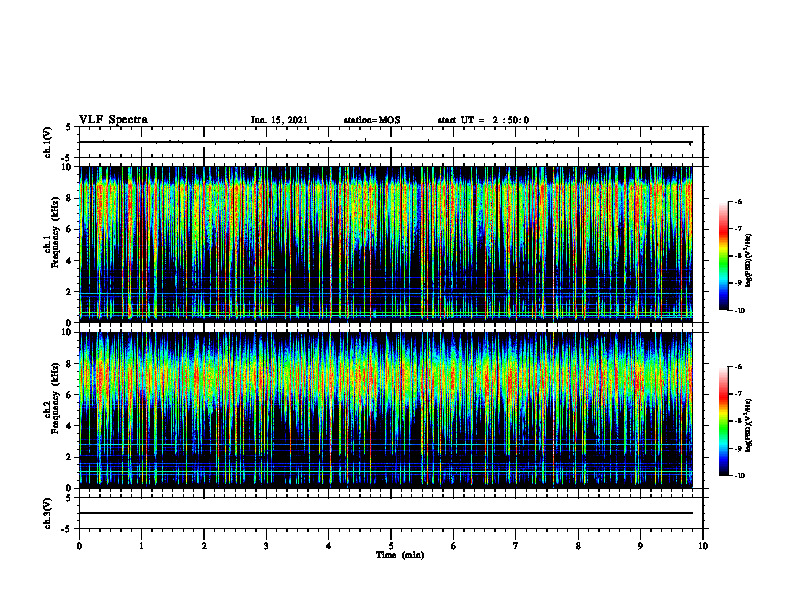Click the "-10" label on ch.2 color bar

pyautogui.click(x=739, y=476)
